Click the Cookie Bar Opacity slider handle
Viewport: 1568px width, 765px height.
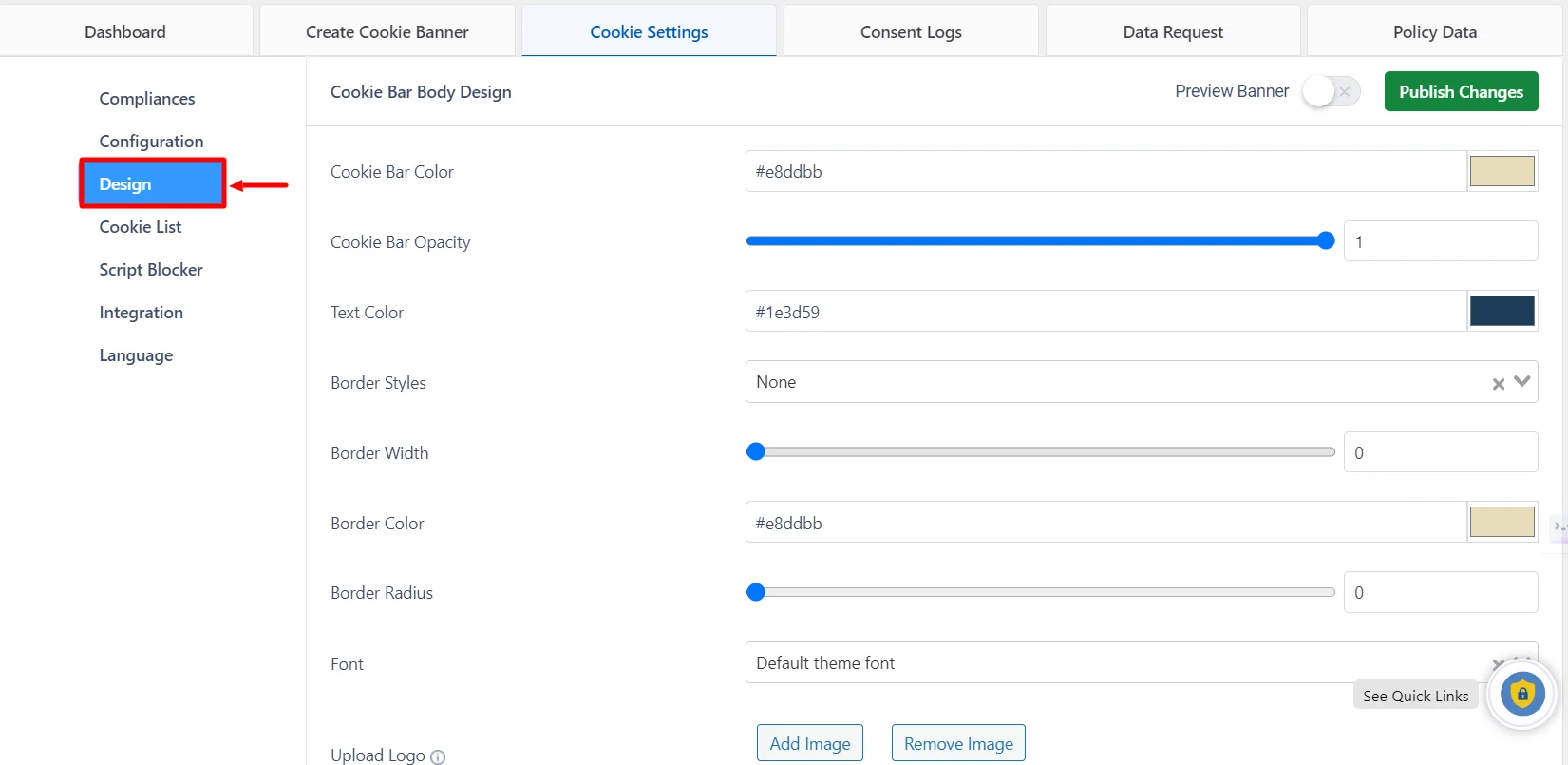pyautogui.click(x=1326, y=240)
